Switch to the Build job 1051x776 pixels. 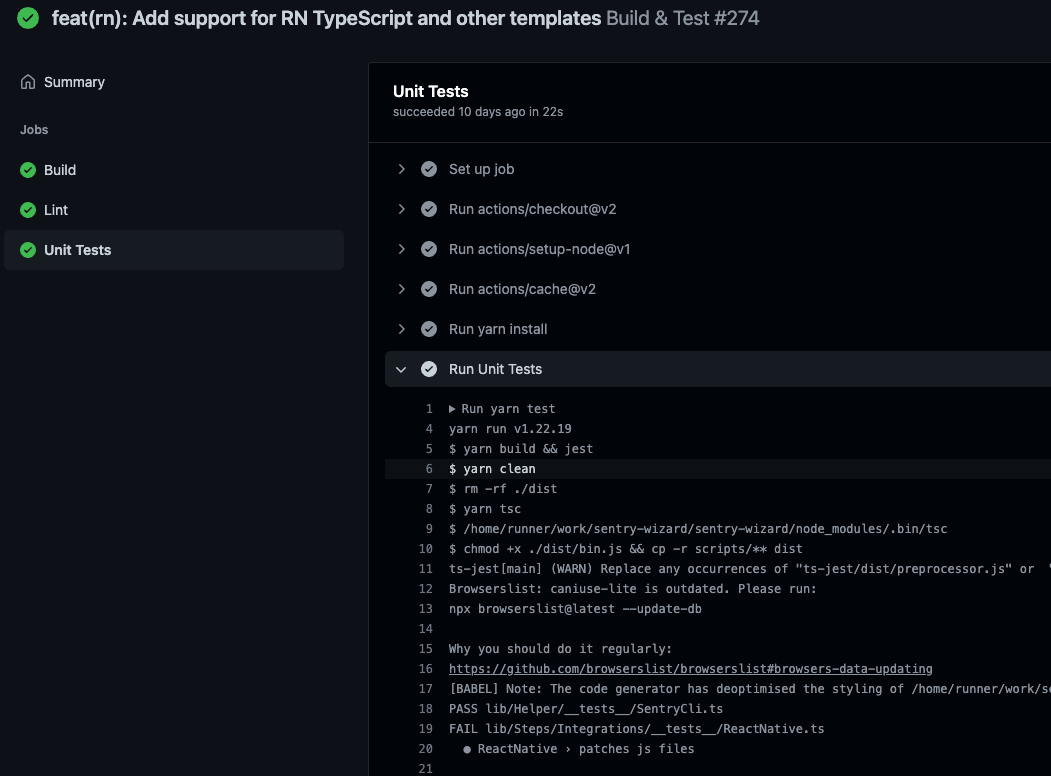pos(60,170)
